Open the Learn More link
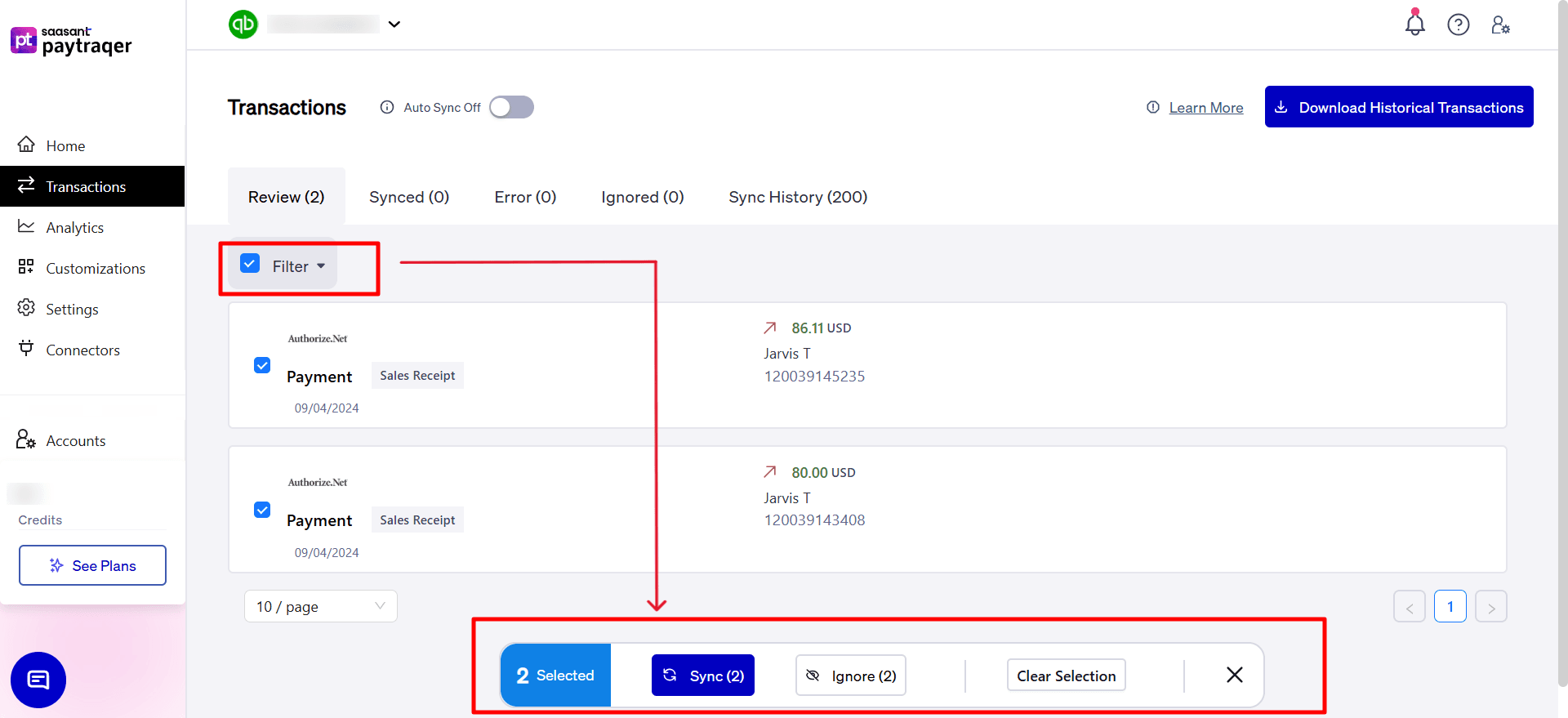The image size is (1568, 718). tap(1206, 108)
